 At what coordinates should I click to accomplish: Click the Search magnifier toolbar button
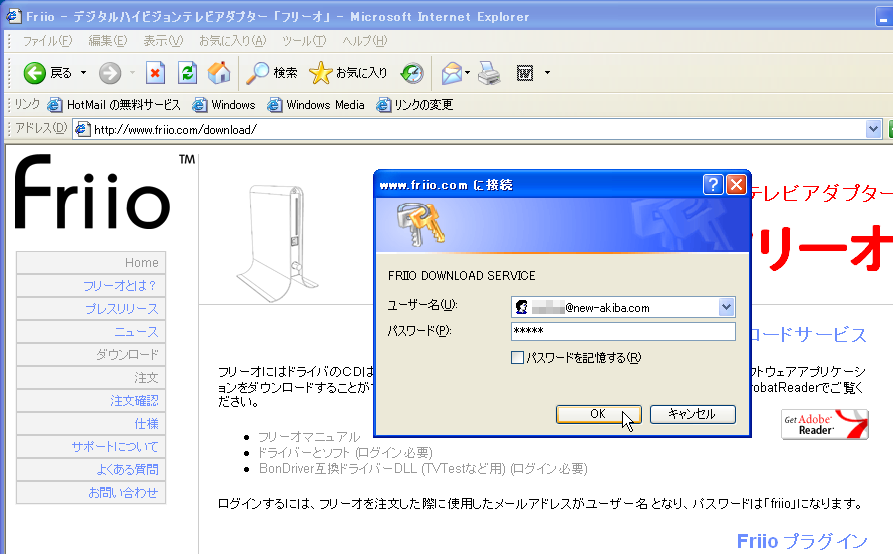[x=272, y=73]
